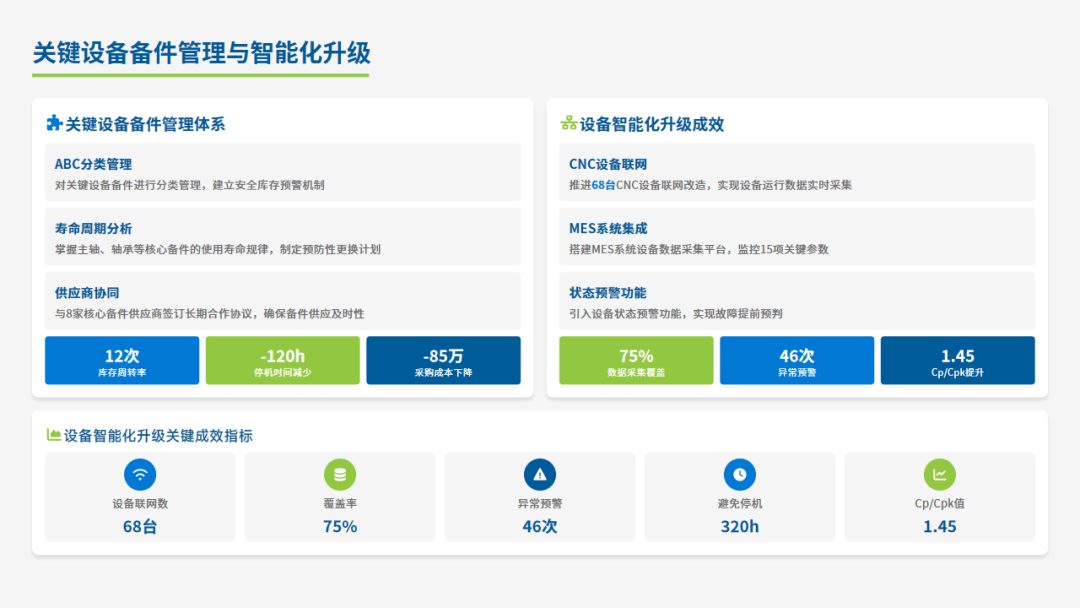Open the 状态预警功能 item
The width and height of the screenshot is (1080, 608).
(797, 301)
